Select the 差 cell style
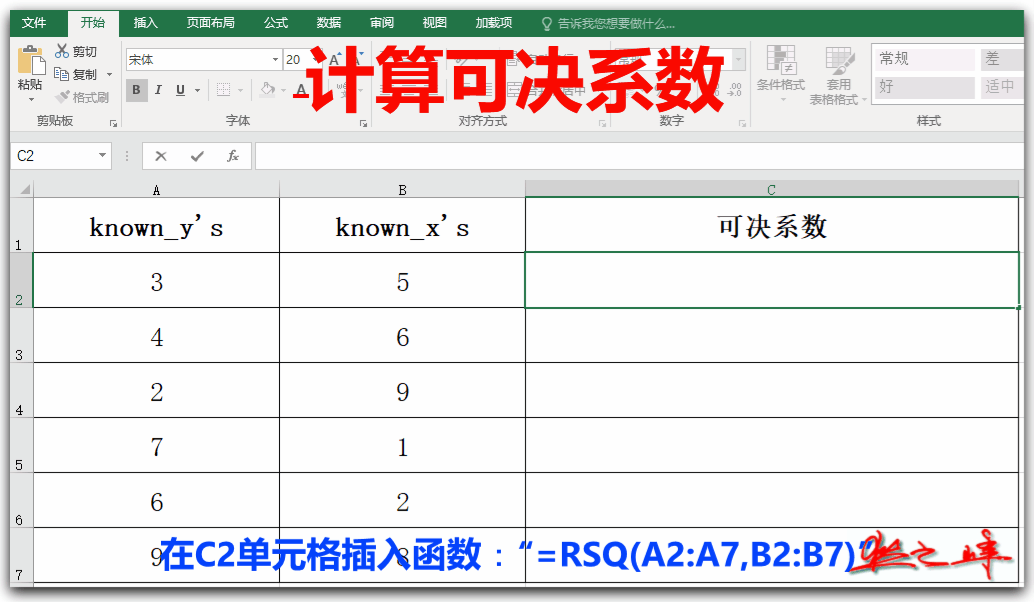 pyautogui.click(x=1002, y=59)
